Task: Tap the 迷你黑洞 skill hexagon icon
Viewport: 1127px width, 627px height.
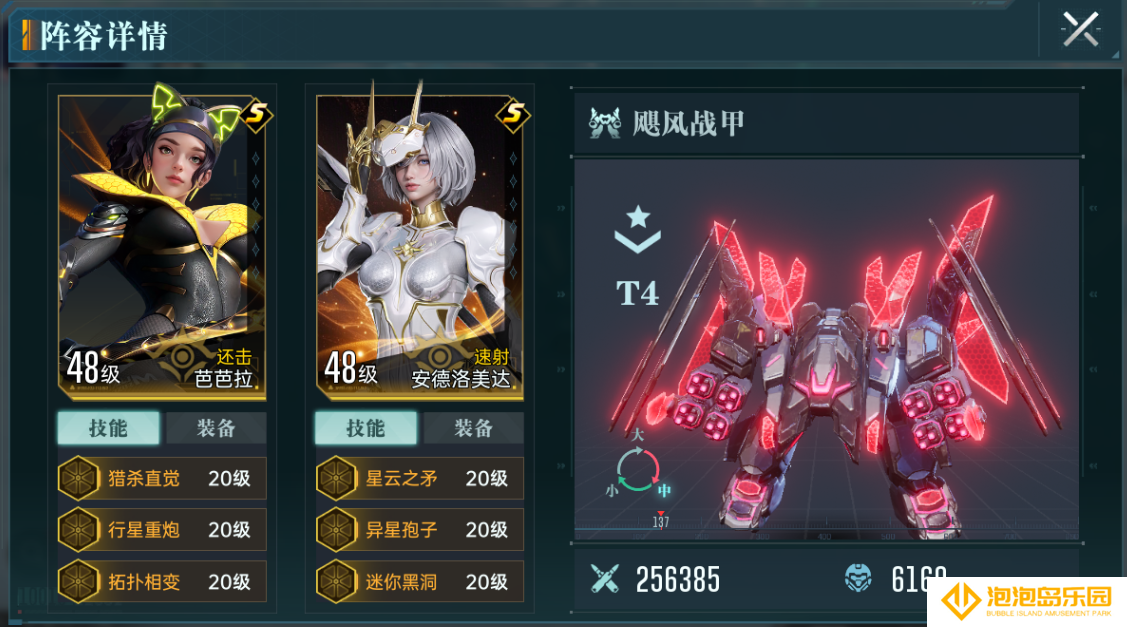Action: [336, 581]
